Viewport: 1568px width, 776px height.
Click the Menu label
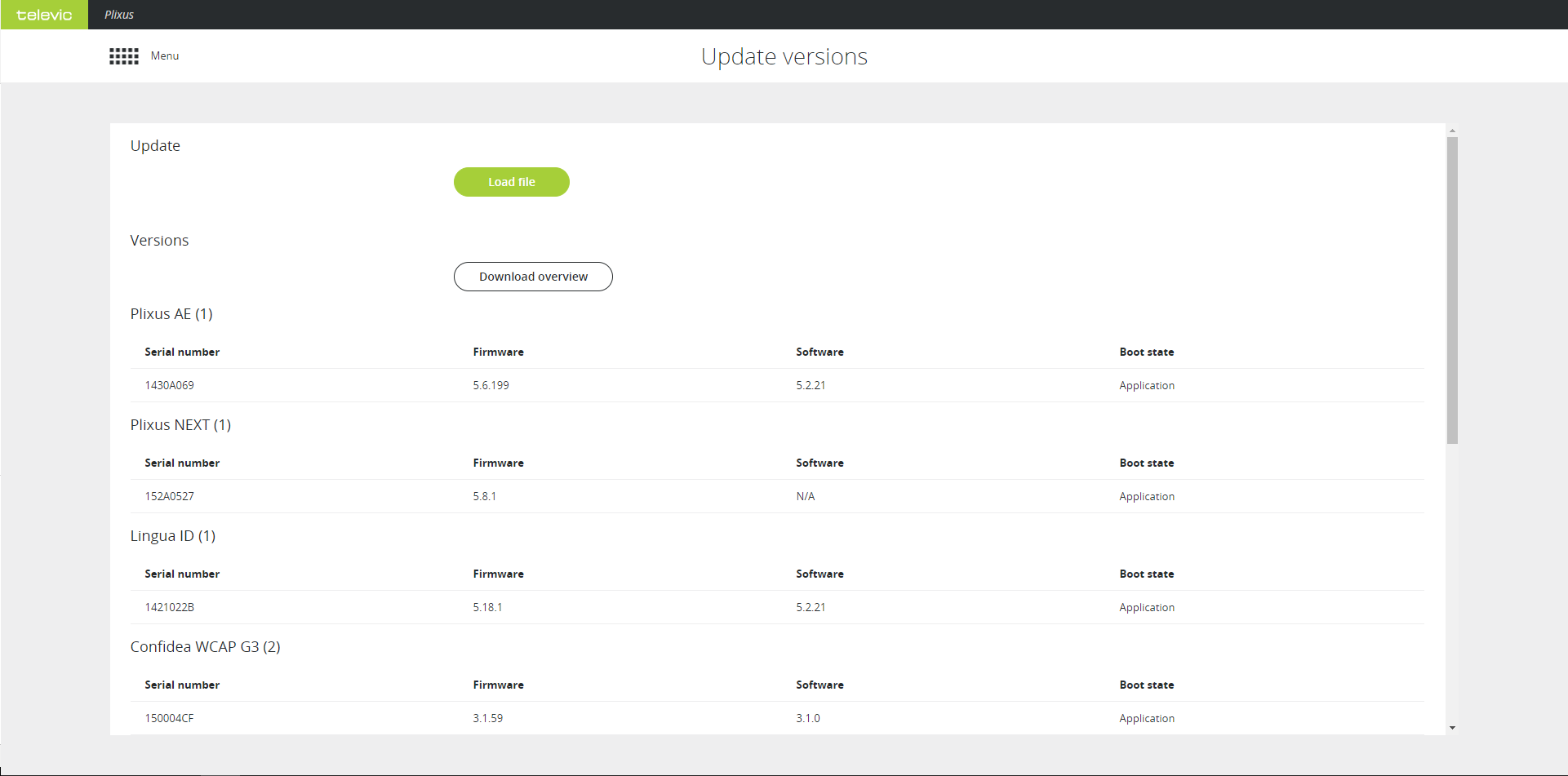pos(165,56)
